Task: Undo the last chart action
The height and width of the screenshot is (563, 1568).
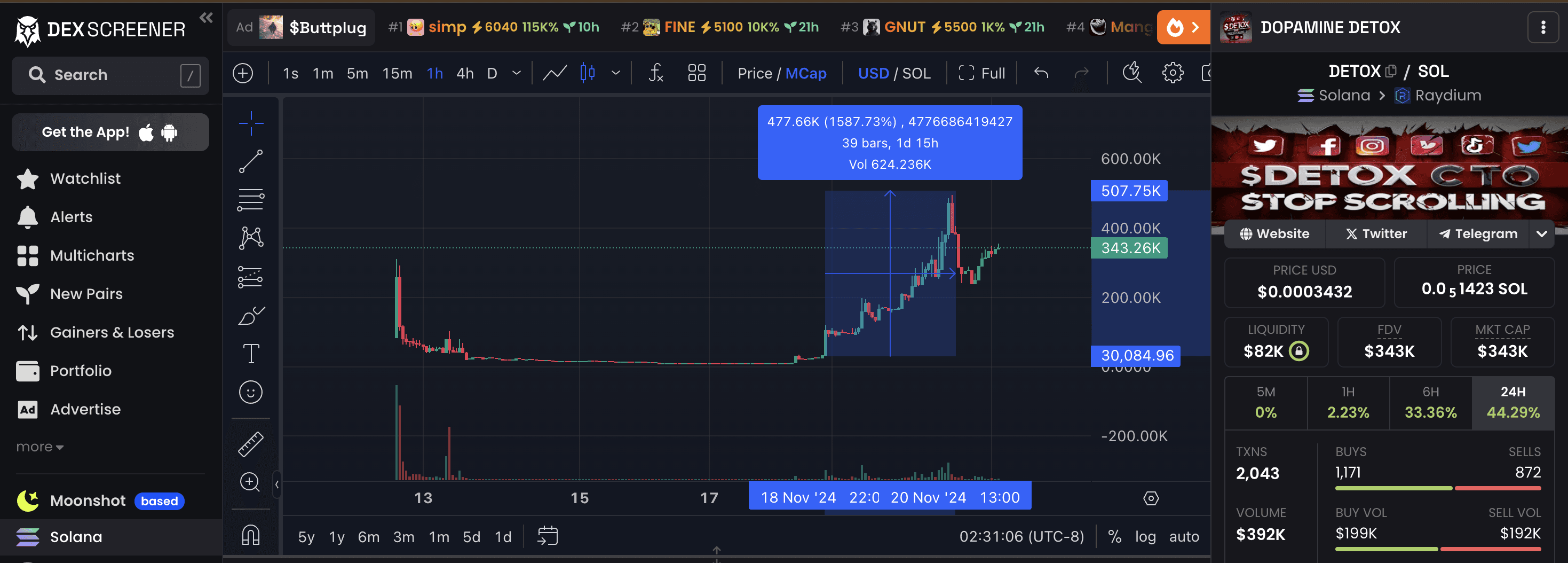Action: coord(1041,74)
